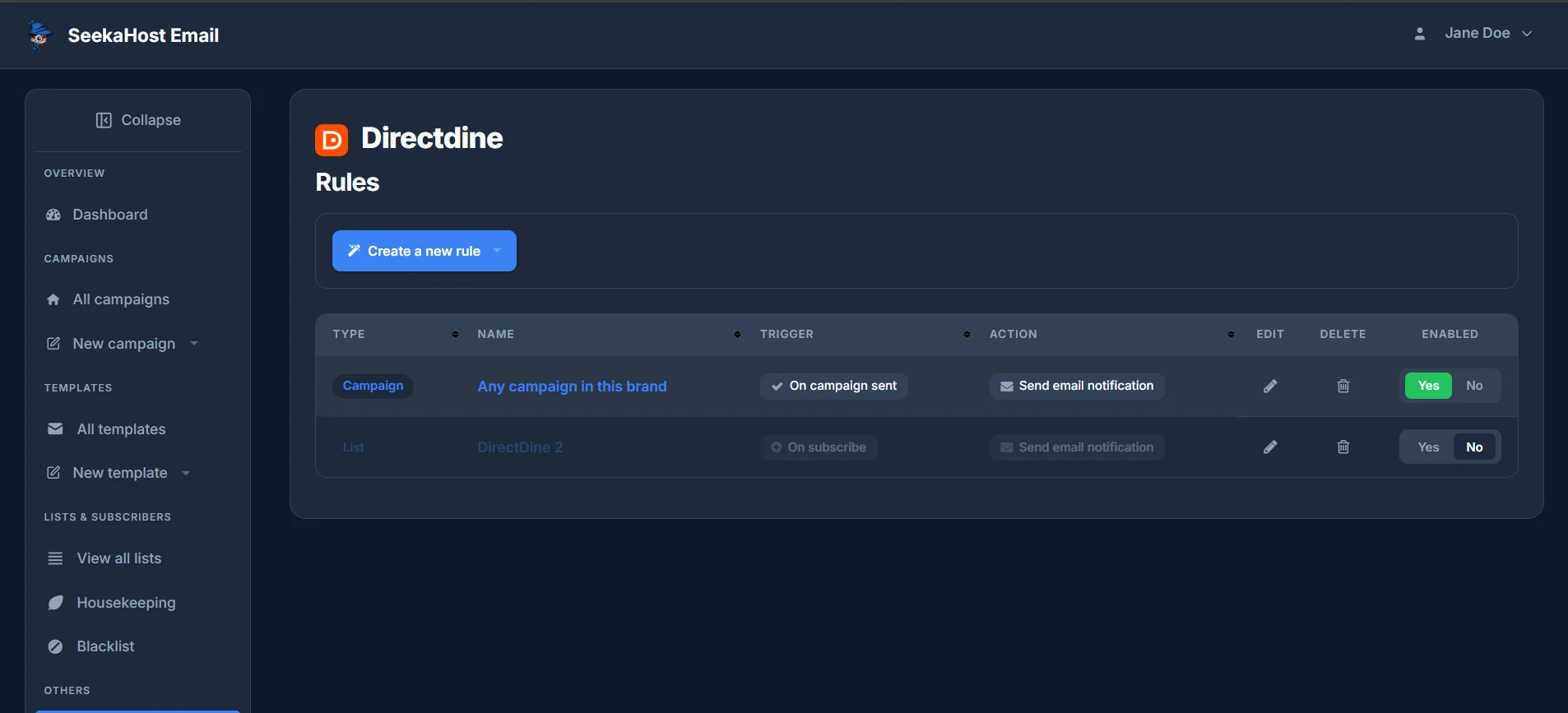Click the SeekaHost Email title
This screenshot has height=713, width=1568.
click(143, 35)
